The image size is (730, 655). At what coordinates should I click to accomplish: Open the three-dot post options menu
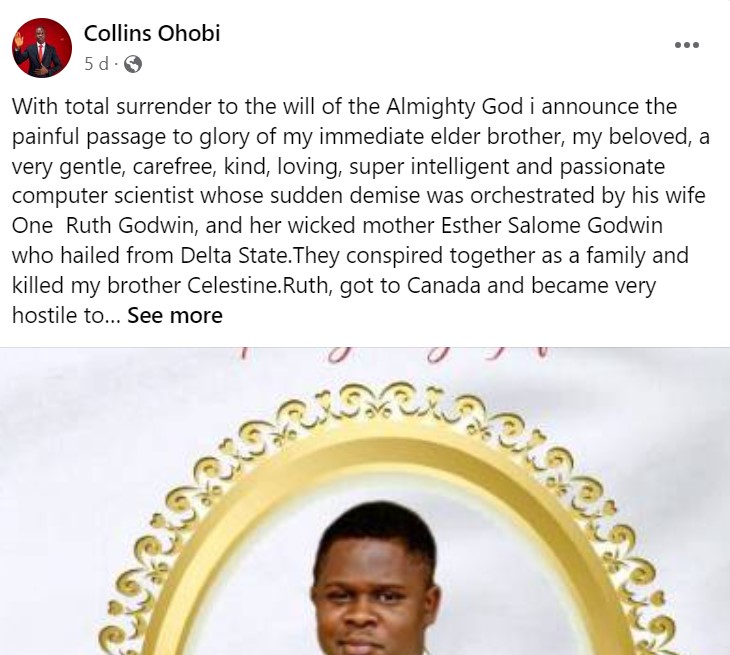pos(686,45)
